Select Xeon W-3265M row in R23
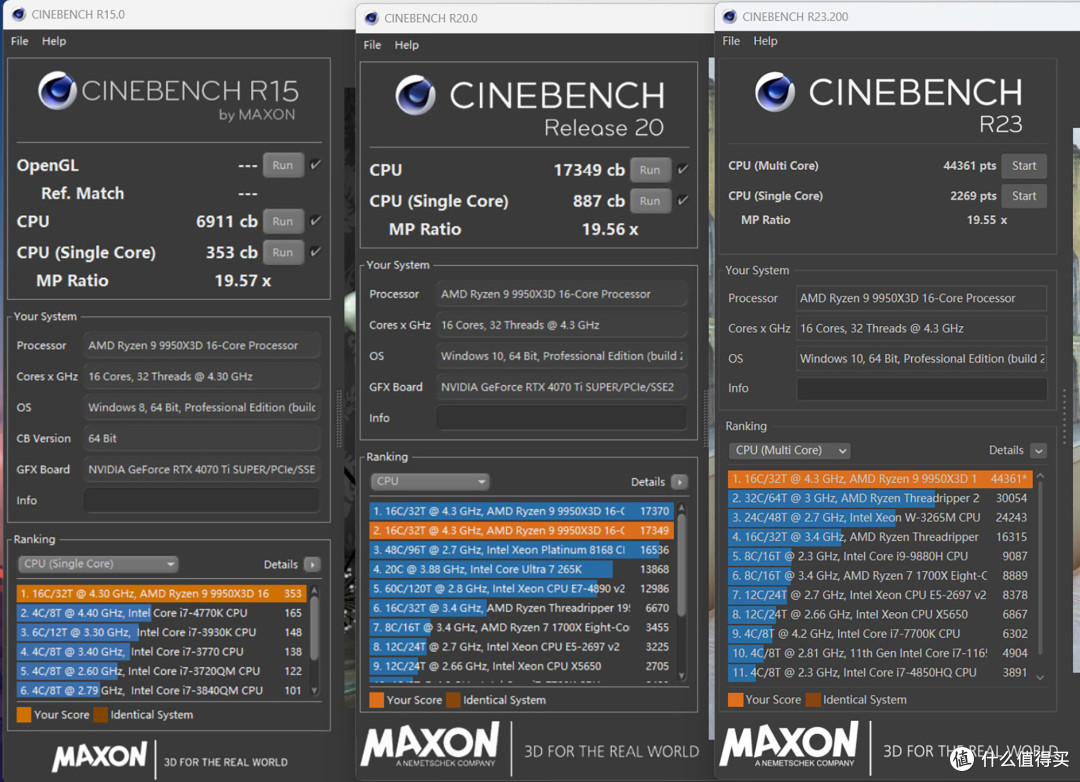Image resolution: width=1080 pixels, height=782 pixels. pyautogui.click(x=880, y=517)
